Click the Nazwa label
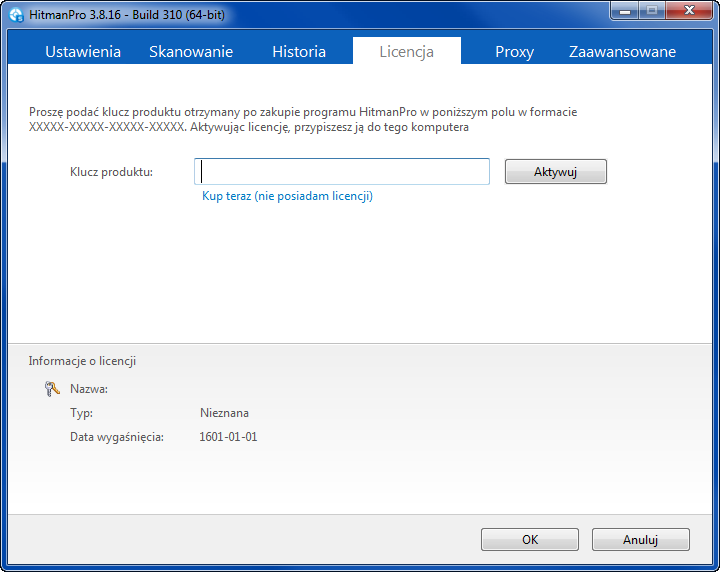720x572 pixels. (89, 389)
